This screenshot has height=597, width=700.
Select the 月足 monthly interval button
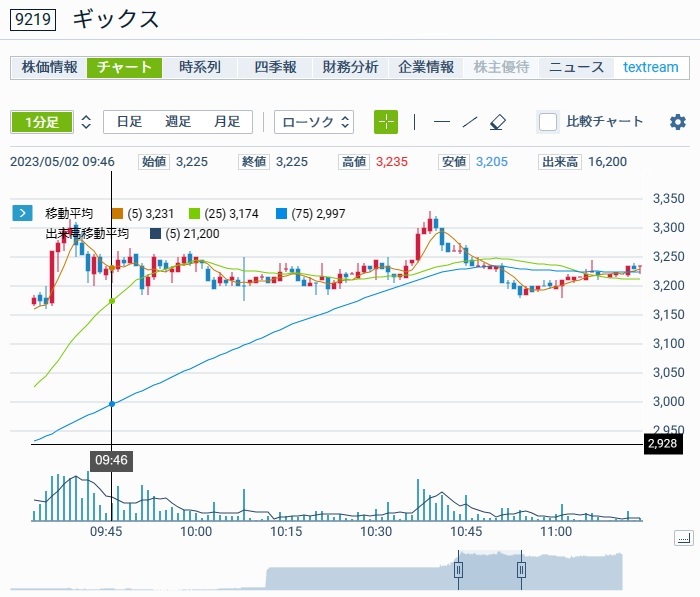(x=227, y=122)
